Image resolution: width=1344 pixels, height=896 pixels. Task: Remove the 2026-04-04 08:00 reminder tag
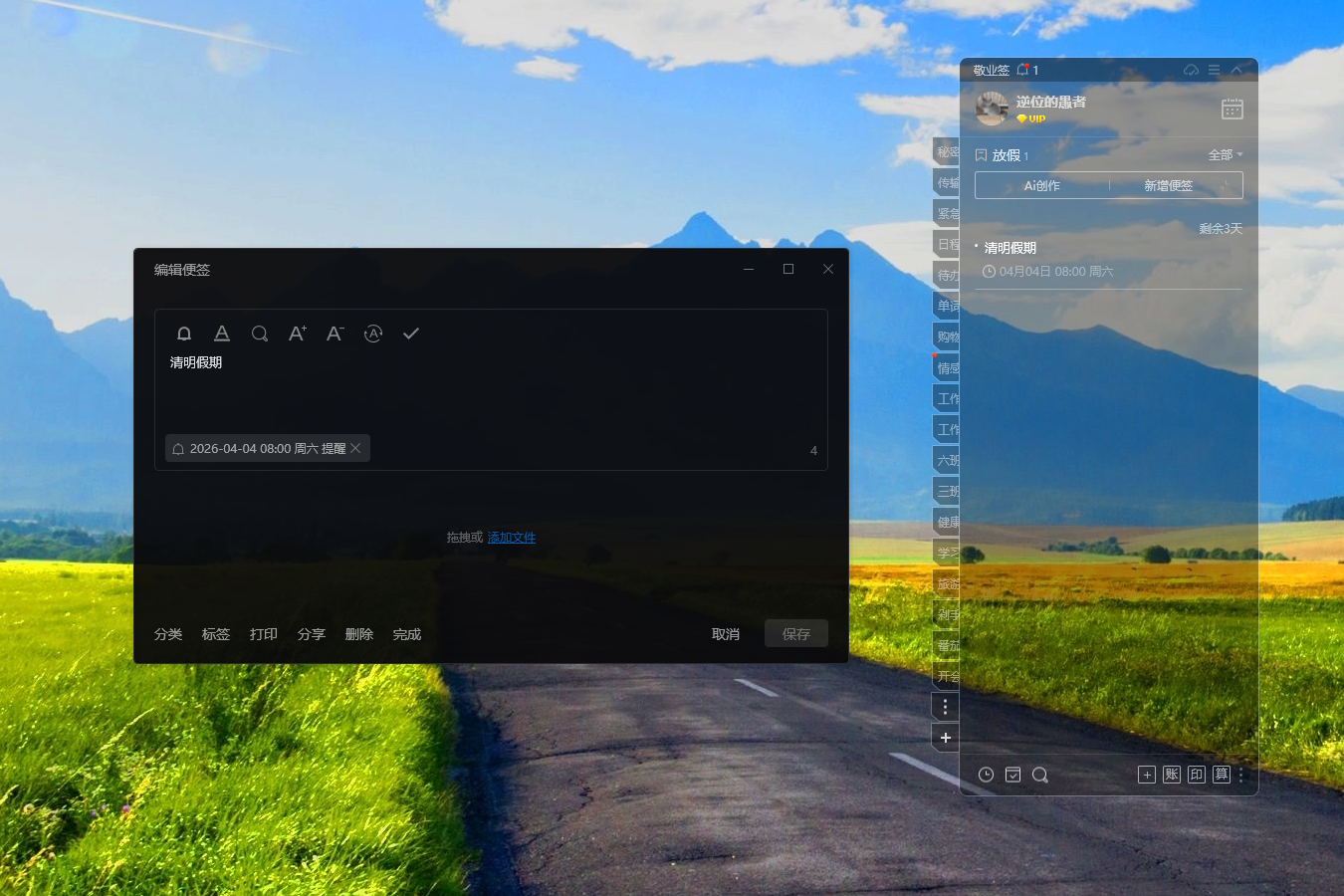click(355, 448)
